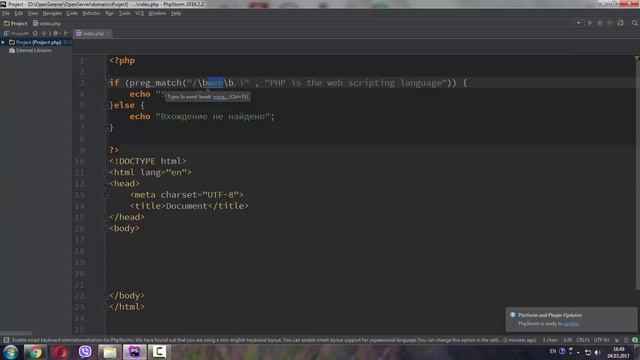Open the Refactor menu
Image resolution: width=640 pixels, height=360 pixels.
click(91, 13)
